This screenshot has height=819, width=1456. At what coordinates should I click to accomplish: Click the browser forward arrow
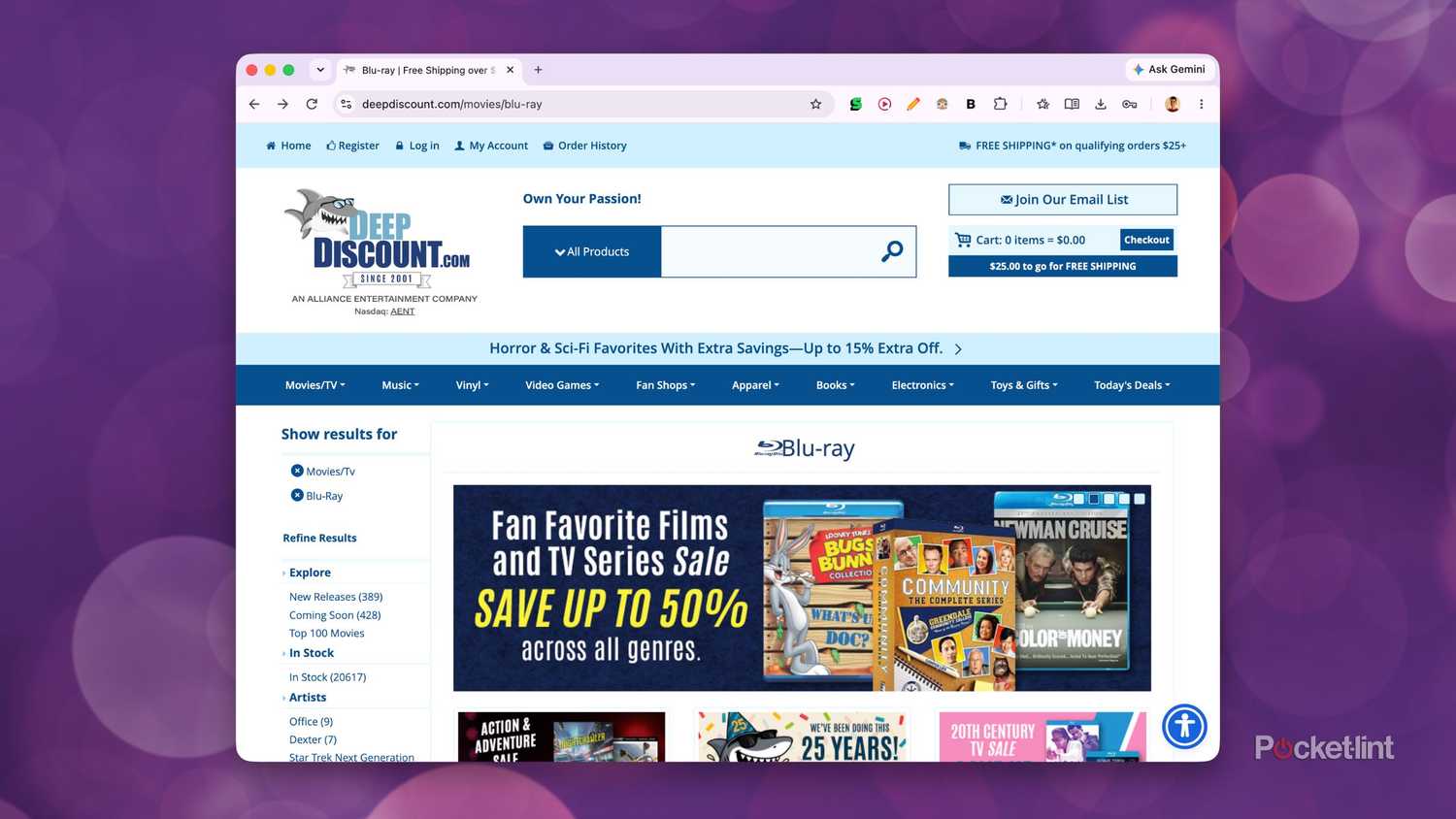click(282, 104)
